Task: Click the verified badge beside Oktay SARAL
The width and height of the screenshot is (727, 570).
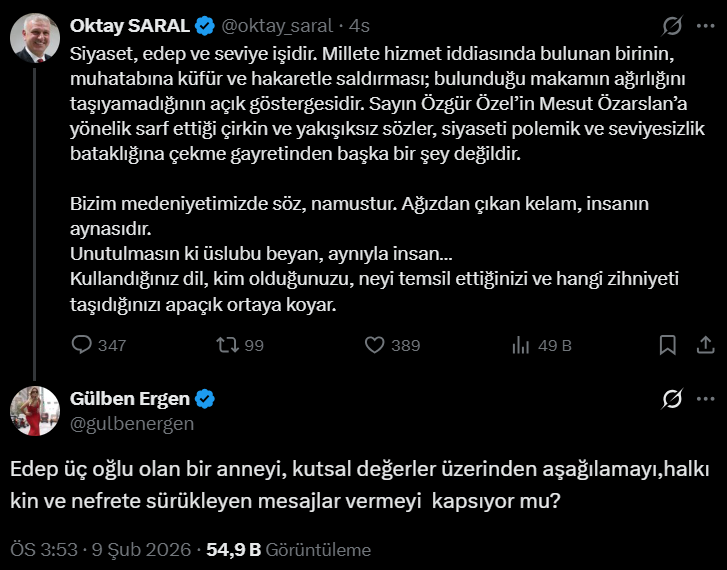Action: 203,25
